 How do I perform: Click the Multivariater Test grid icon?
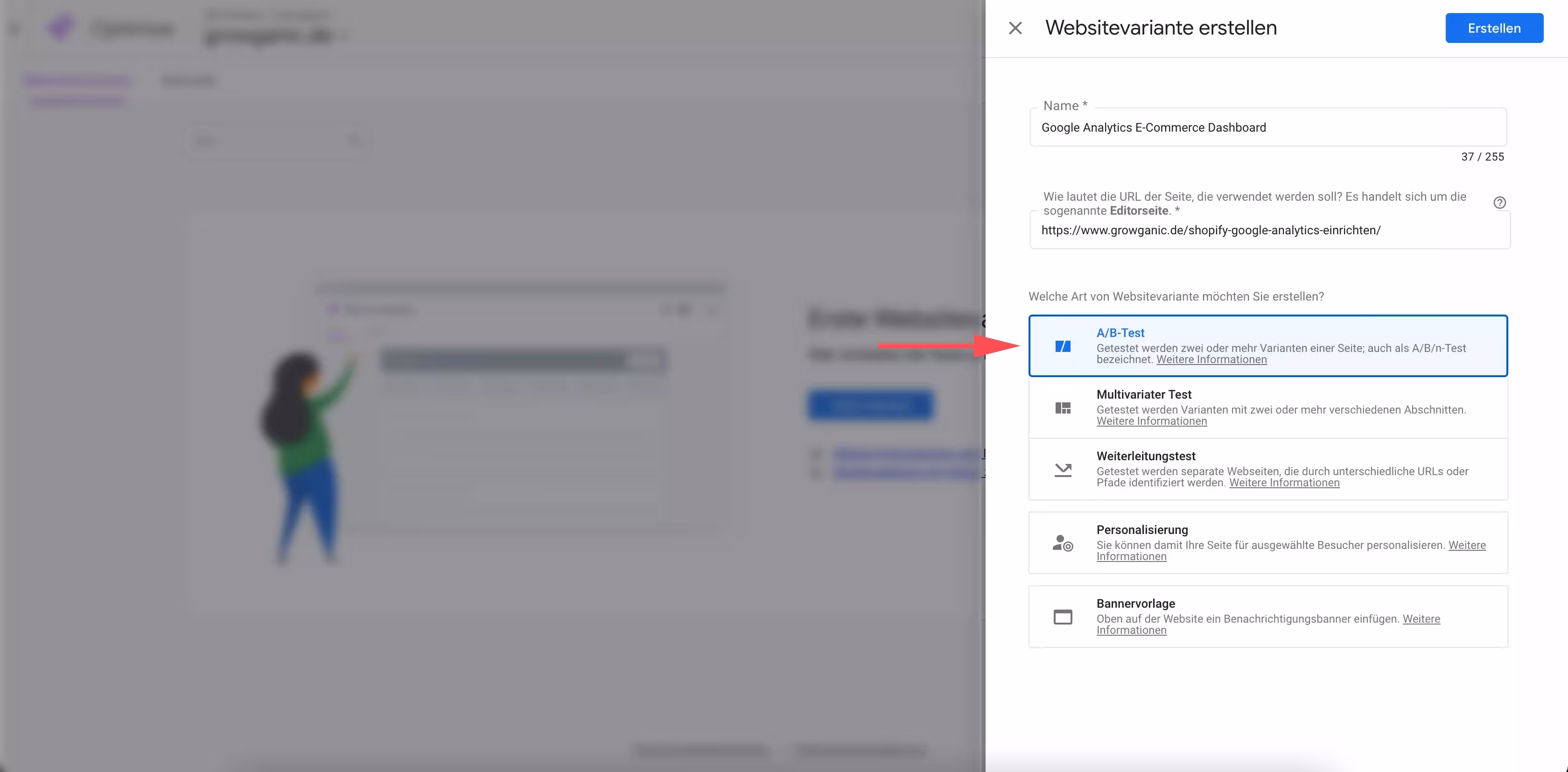(1063, 408)
